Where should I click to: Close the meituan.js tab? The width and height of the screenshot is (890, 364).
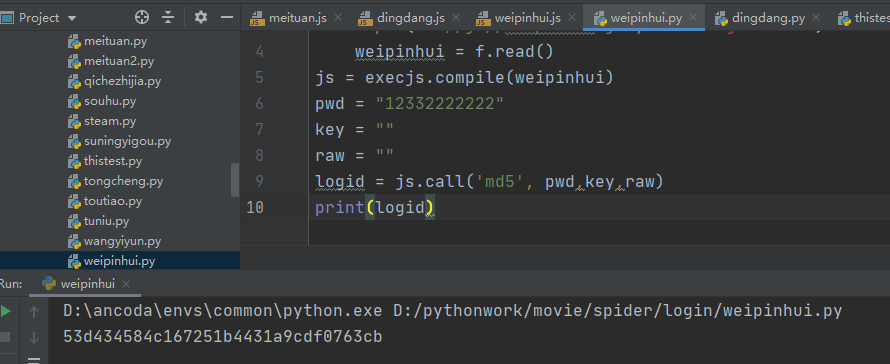point(338,18)
